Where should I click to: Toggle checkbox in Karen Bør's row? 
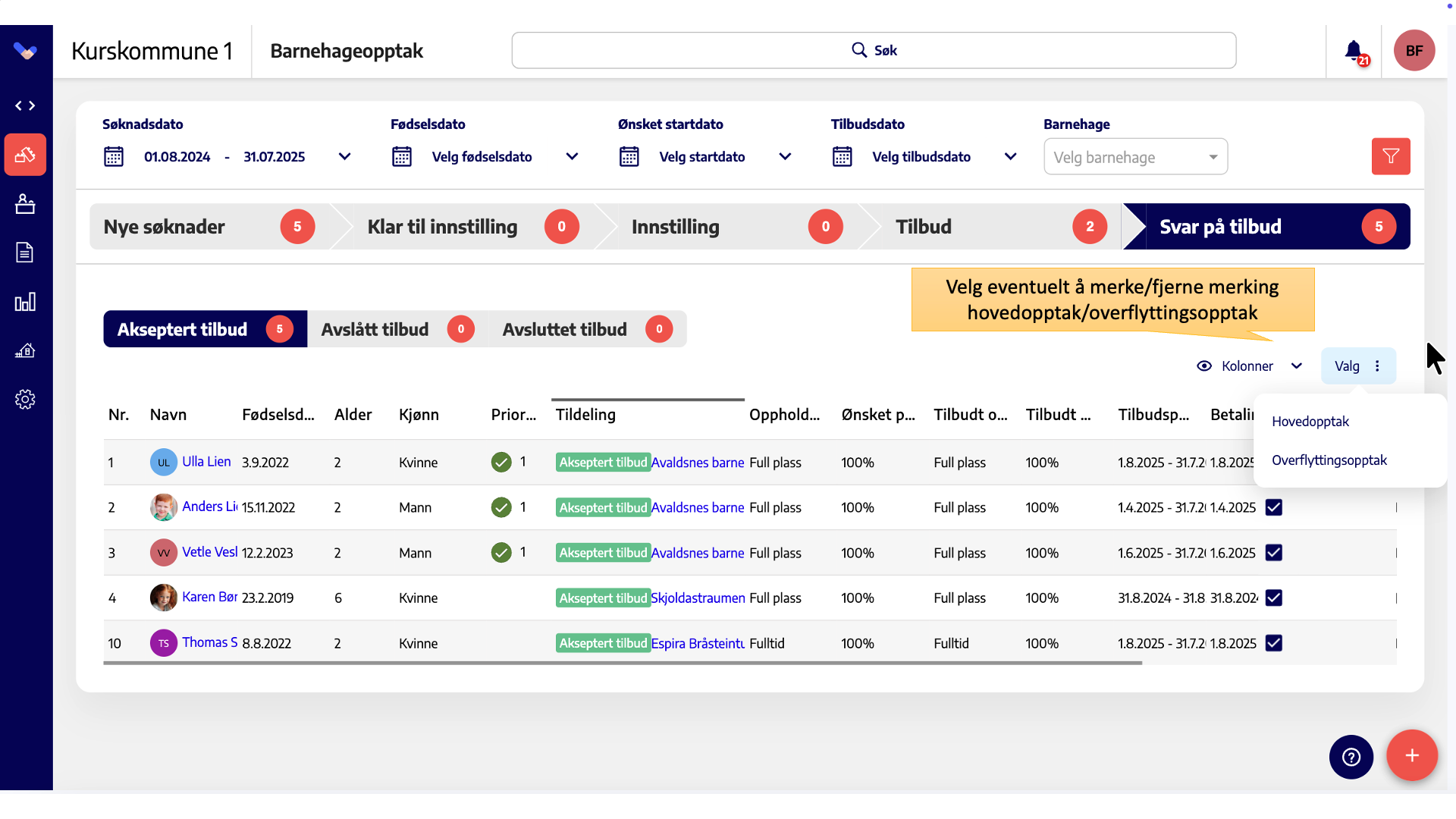(1274, 598)
